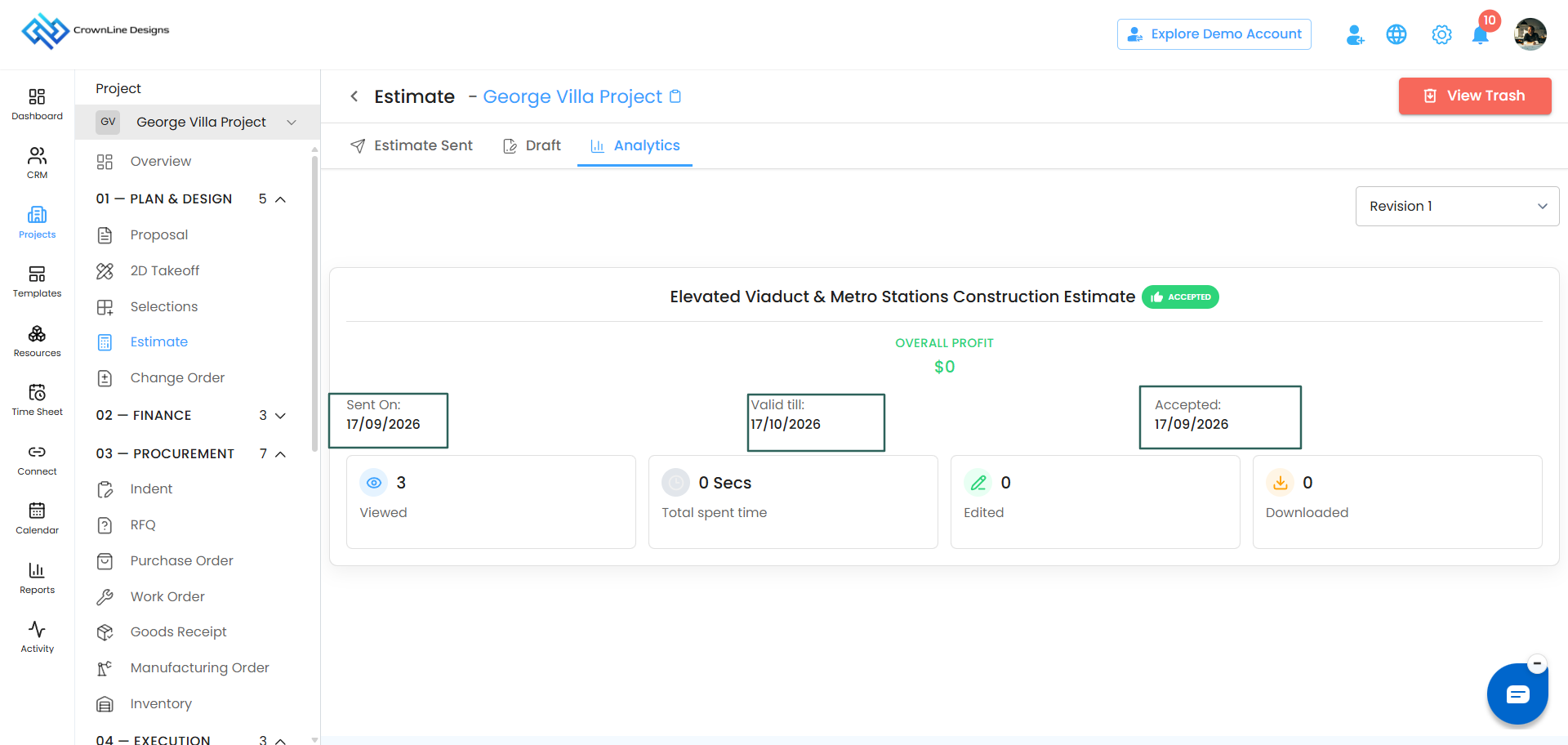Viewport: 1568px width, 745px height.
Task: Go to Time Sheet in sidebar
Action: tap(37, 400)
